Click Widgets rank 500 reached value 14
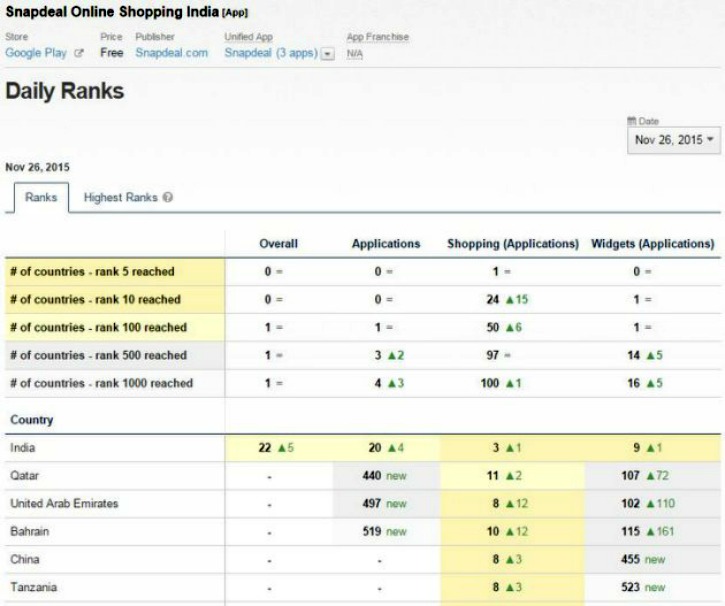The width and height of the screenshot is (725, 606). [633, 355]
